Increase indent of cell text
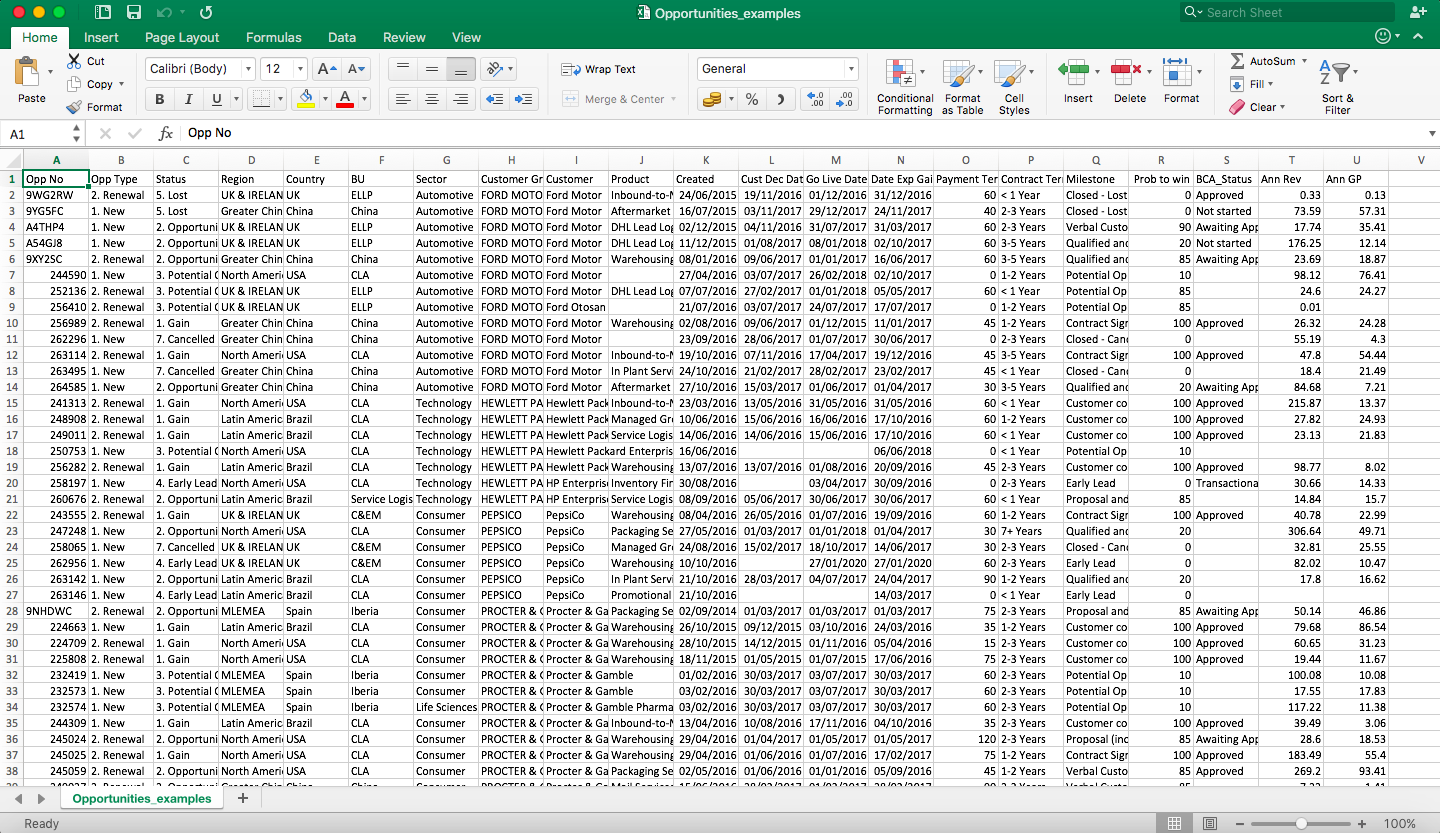 524,99
